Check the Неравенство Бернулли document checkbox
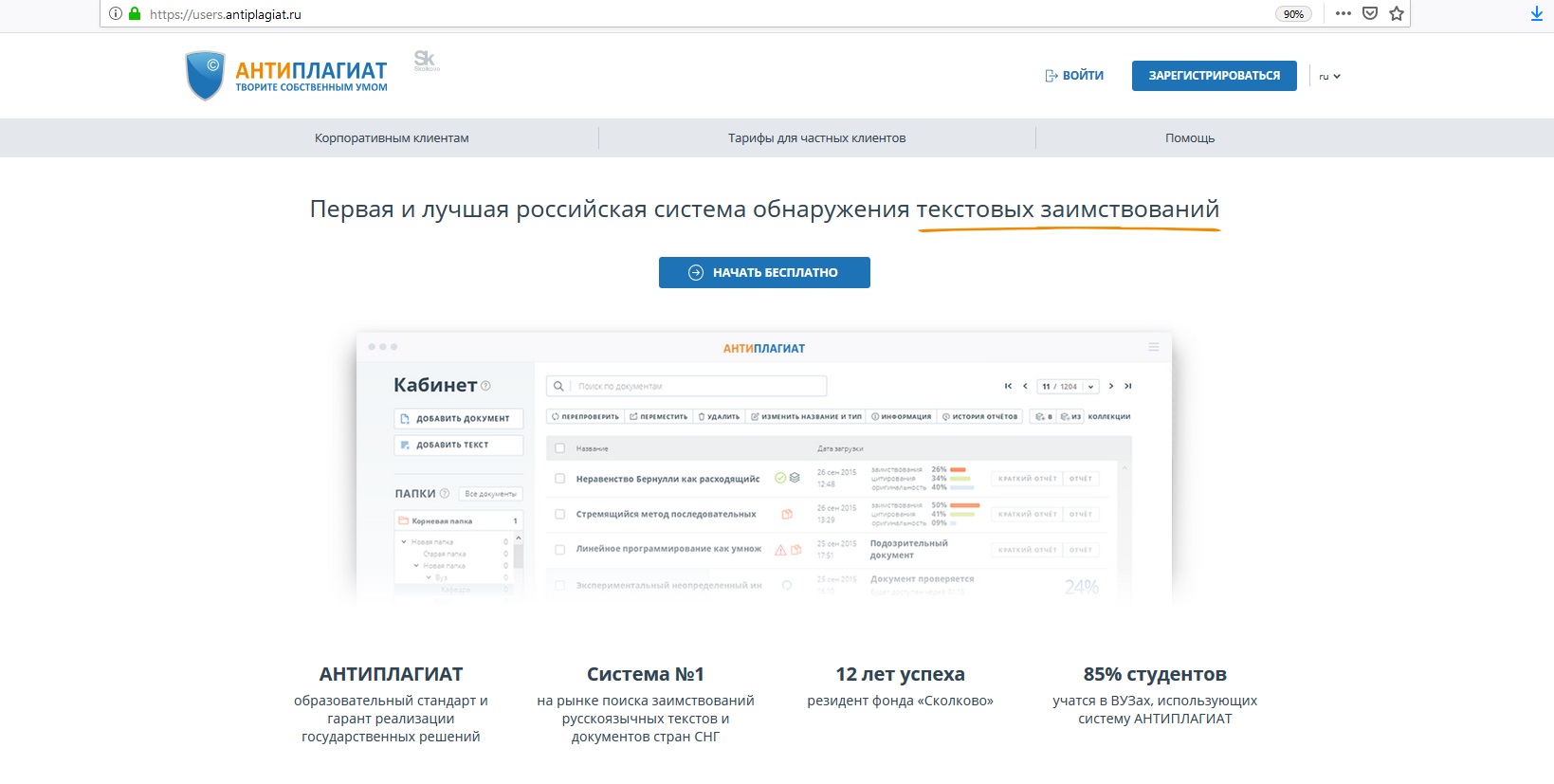The height and width of the screenshot is (784, 1554). (559, 479)
